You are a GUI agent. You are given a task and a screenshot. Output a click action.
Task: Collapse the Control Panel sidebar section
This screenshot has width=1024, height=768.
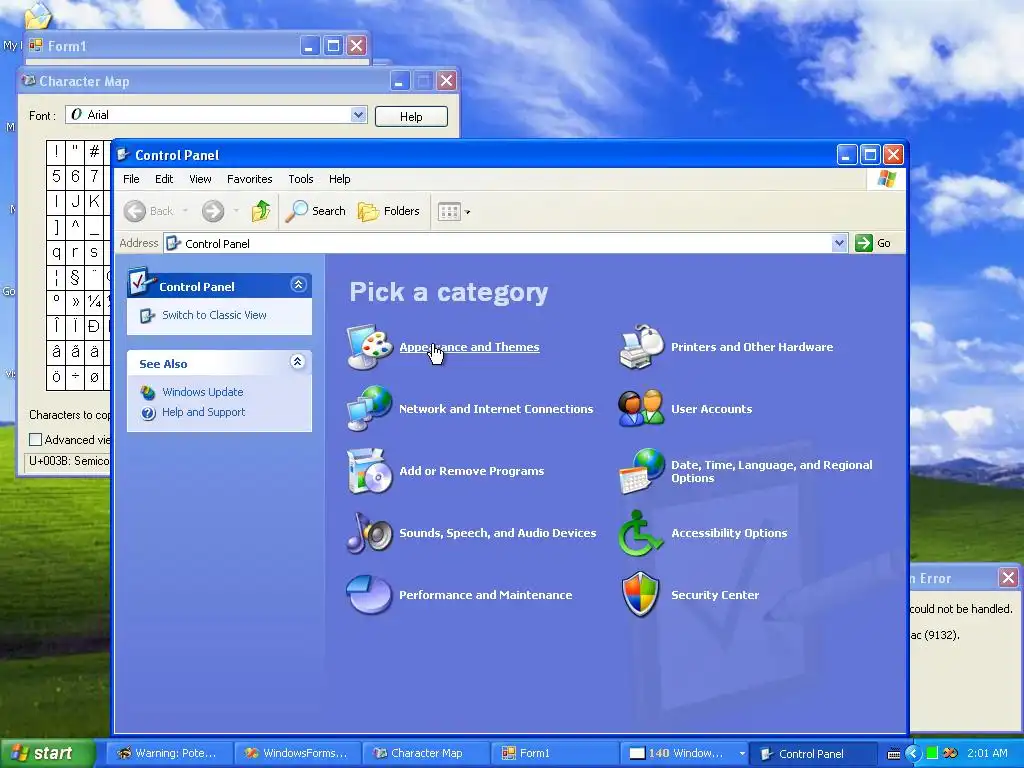click(x=298, y=285)
